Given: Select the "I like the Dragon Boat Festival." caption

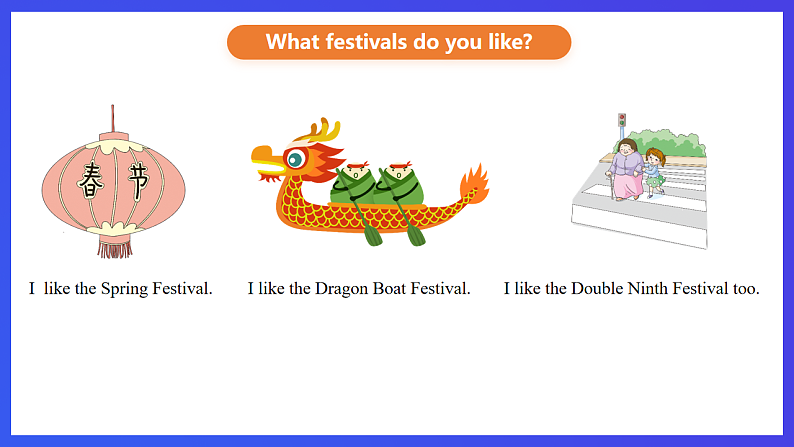Looking at the screenshot, I should pos(359,289).
